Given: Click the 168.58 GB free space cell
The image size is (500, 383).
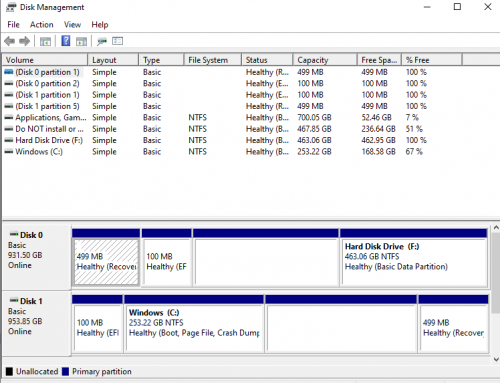Looking at the screenshot, I should tap(379, 152).
